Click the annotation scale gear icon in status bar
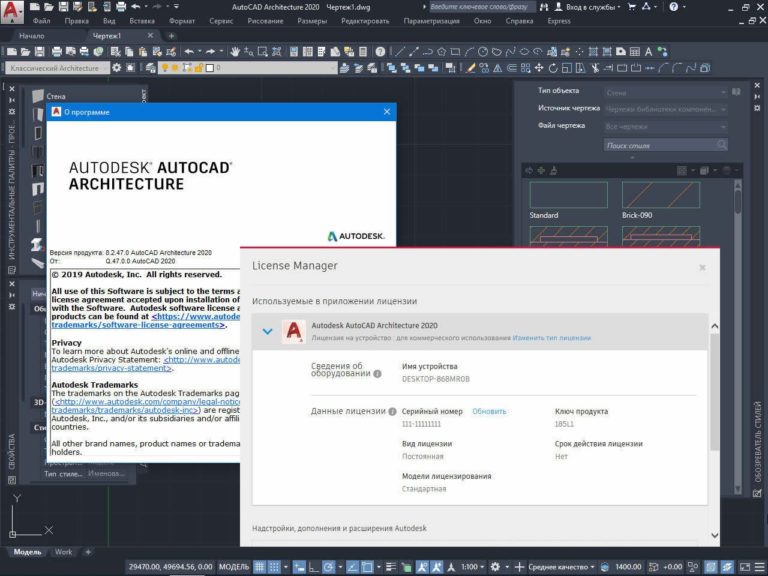 495,567
